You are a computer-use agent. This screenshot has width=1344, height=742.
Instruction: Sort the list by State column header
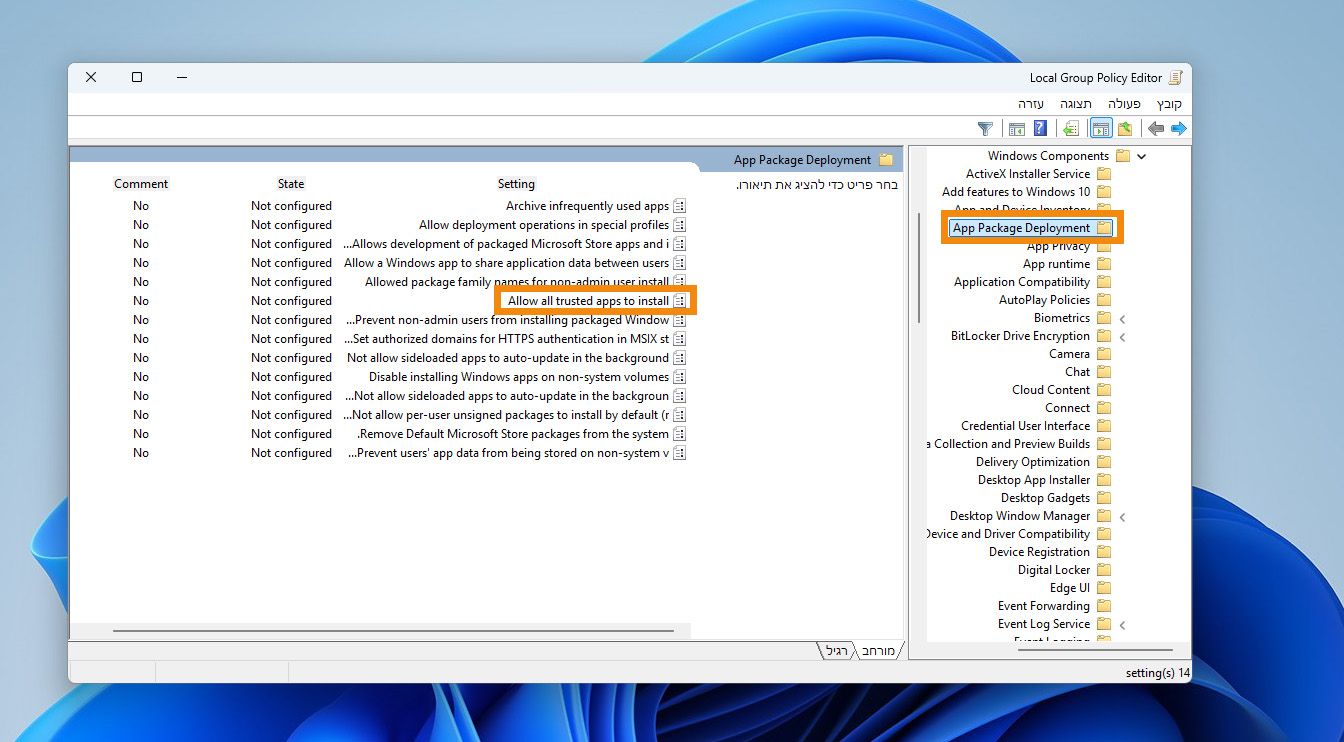(291, 184)
